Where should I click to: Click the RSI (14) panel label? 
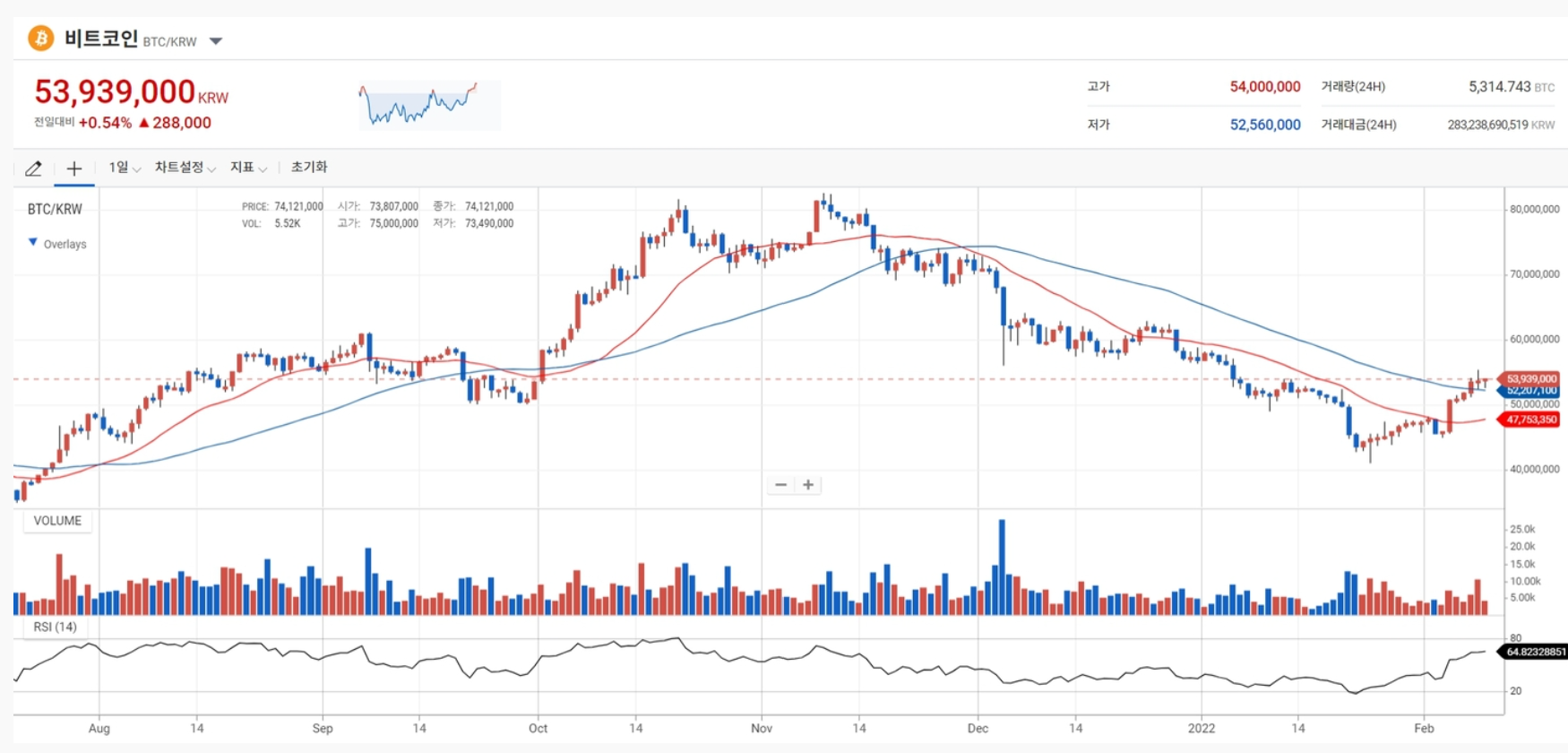(x=55, y=627)
